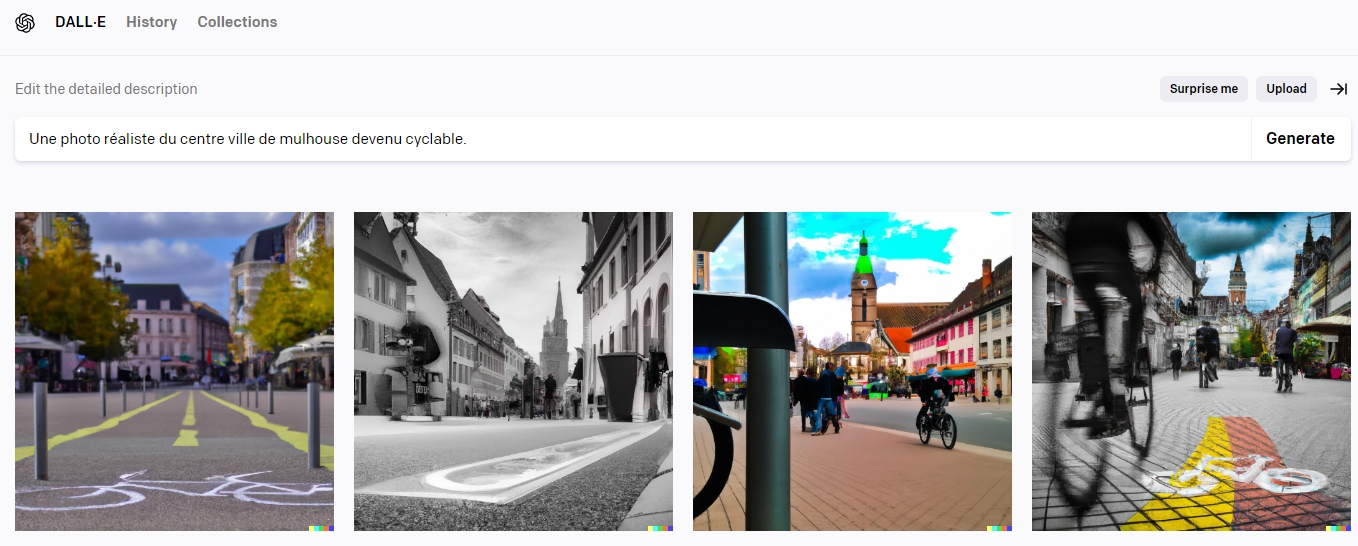Viewport: 1358px width, 546px height.
Task: Switch to the History tab
Action: pos(151,22)
